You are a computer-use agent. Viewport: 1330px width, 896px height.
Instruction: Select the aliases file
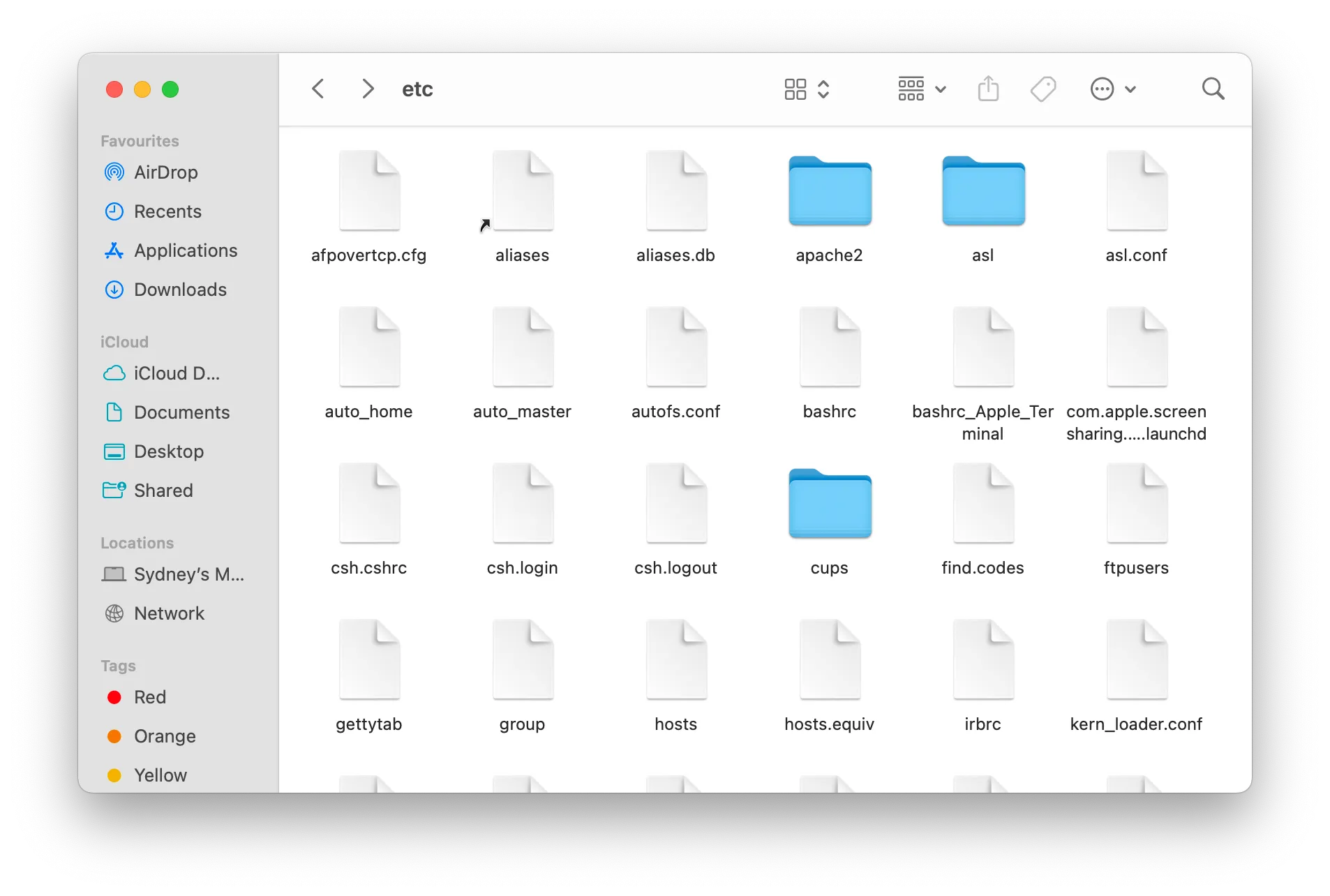[522, 191]
